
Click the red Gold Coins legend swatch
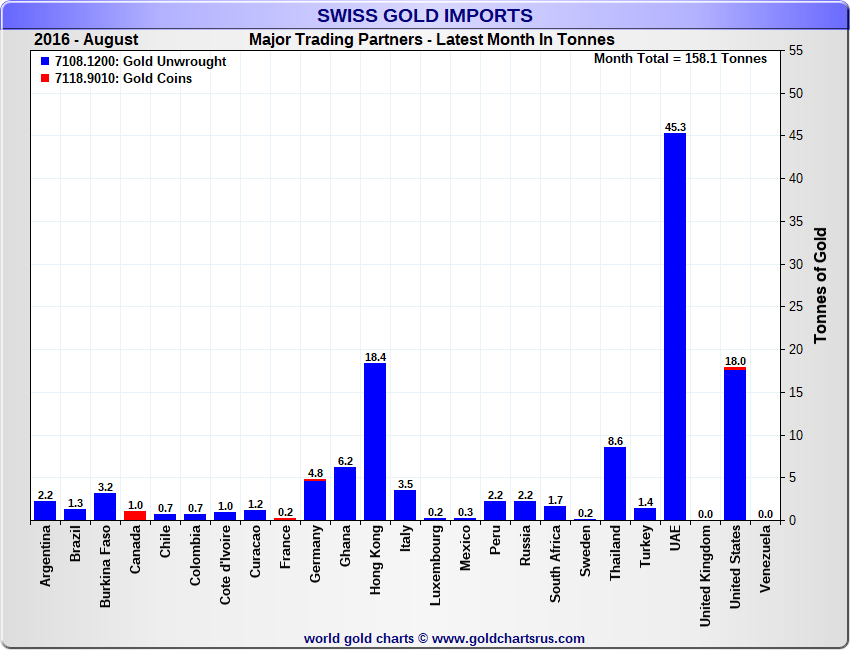point(45,79)
